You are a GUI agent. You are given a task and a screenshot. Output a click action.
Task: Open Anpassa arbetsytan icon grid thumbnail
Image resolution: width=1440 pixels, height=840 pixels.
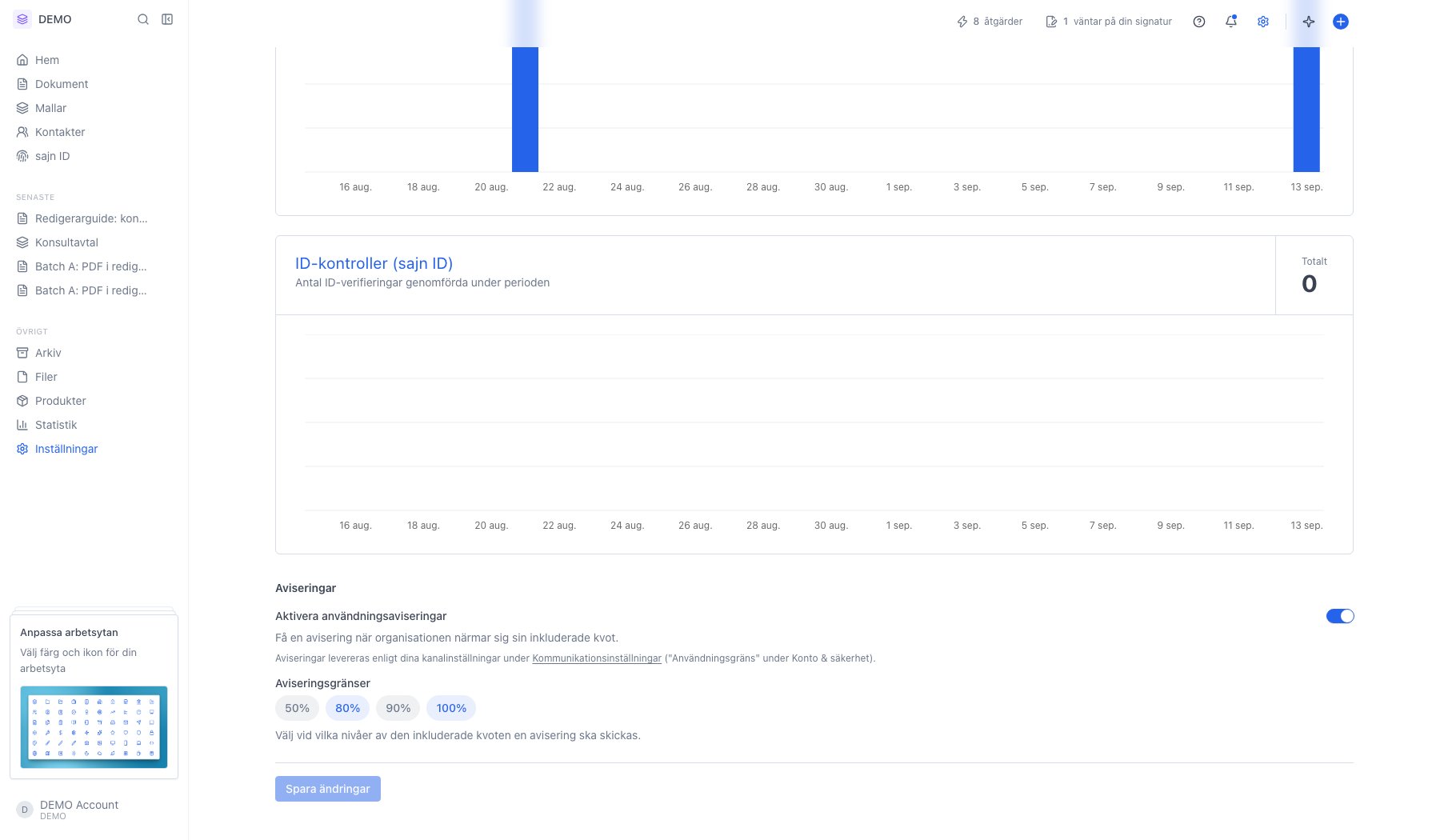click(x=94, y=727)
